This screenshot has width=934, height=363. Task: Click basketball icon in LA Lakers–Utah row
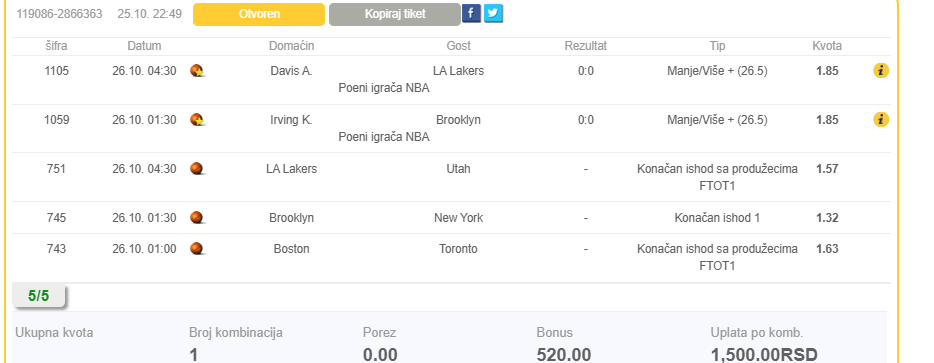[197, 169]
